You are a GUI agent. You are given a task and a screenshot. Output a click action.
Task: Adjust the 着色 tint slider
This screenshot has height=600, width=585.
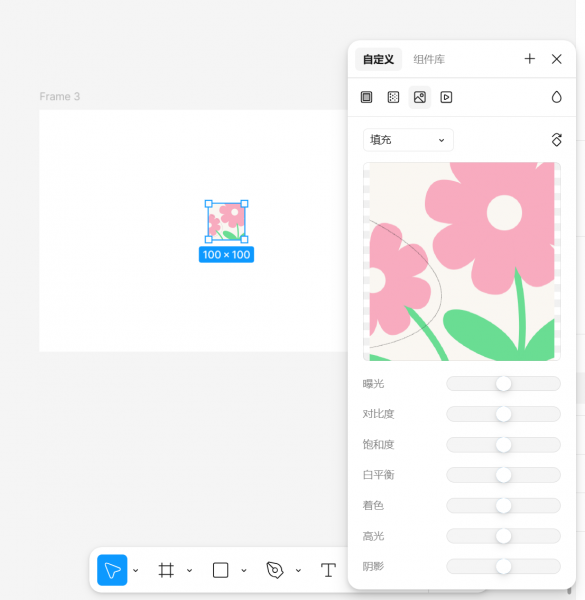[504, 505]
